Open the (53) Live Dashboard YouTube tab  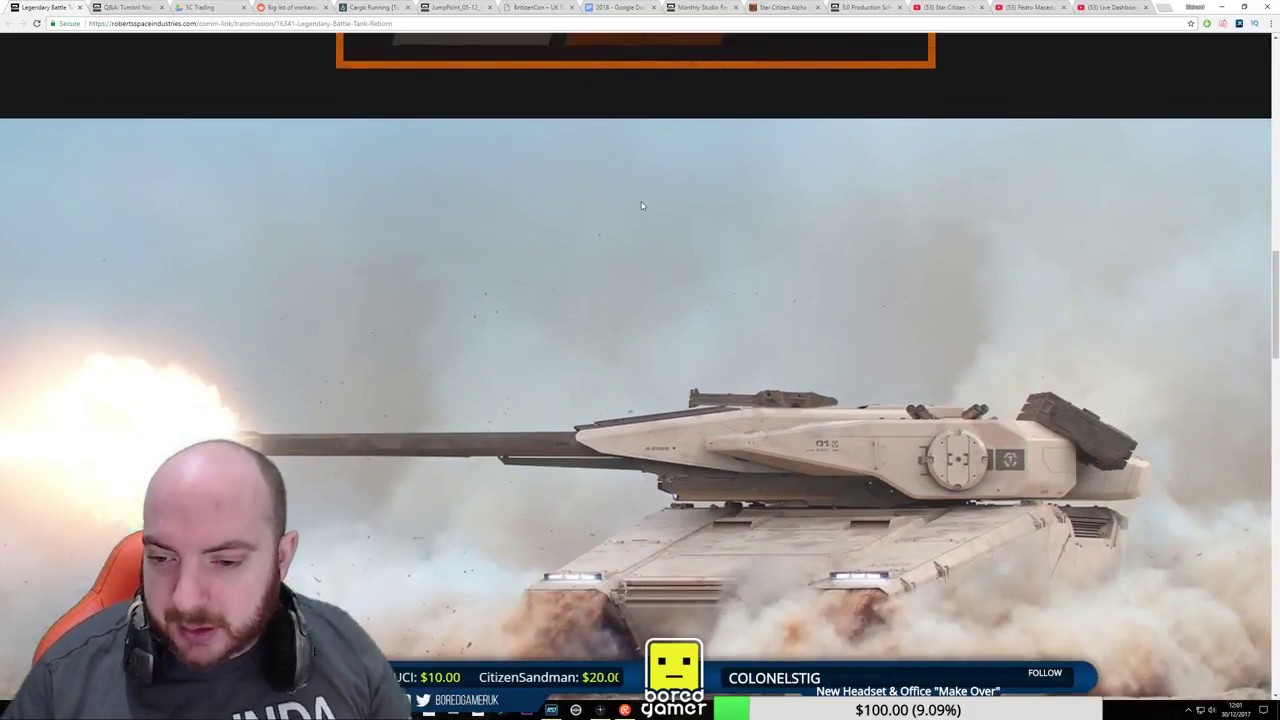pos(1112,7)
